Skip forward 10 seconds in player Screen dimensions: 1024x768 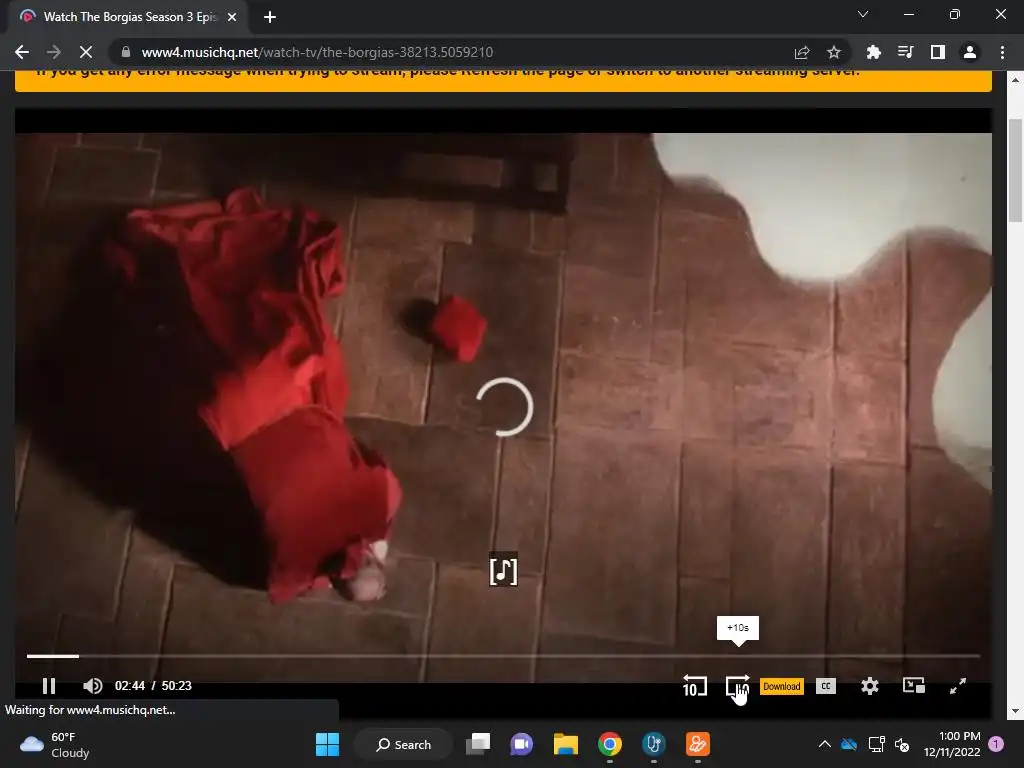click(x=737, y=686)
